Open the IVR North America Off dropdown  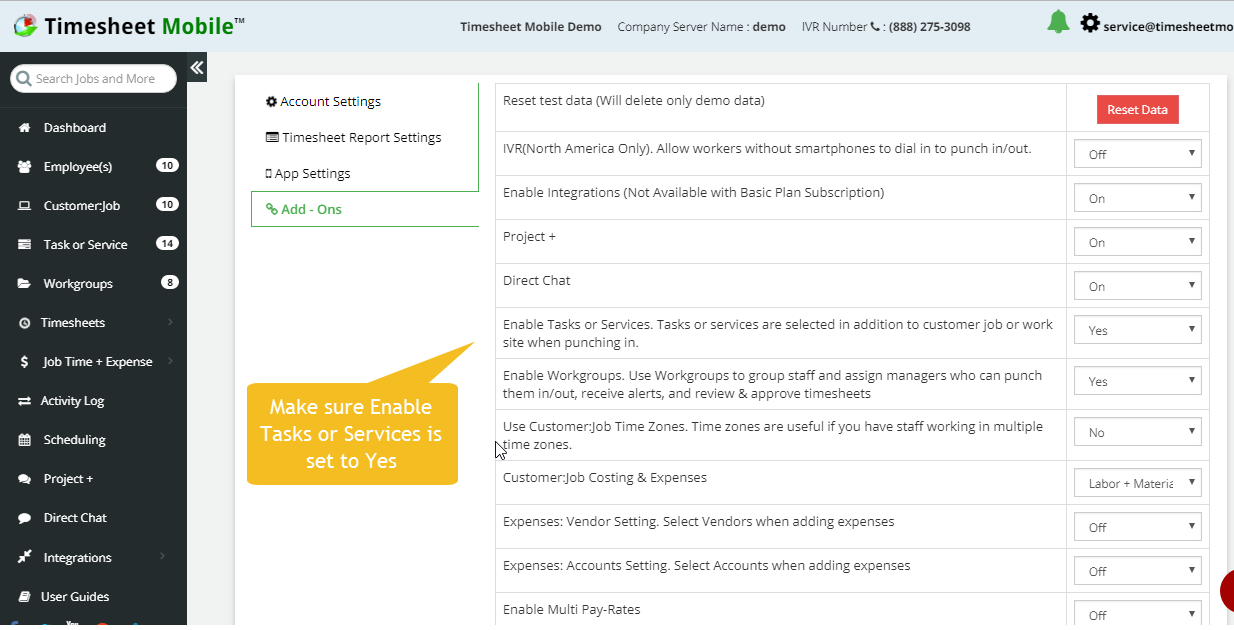1138,154
